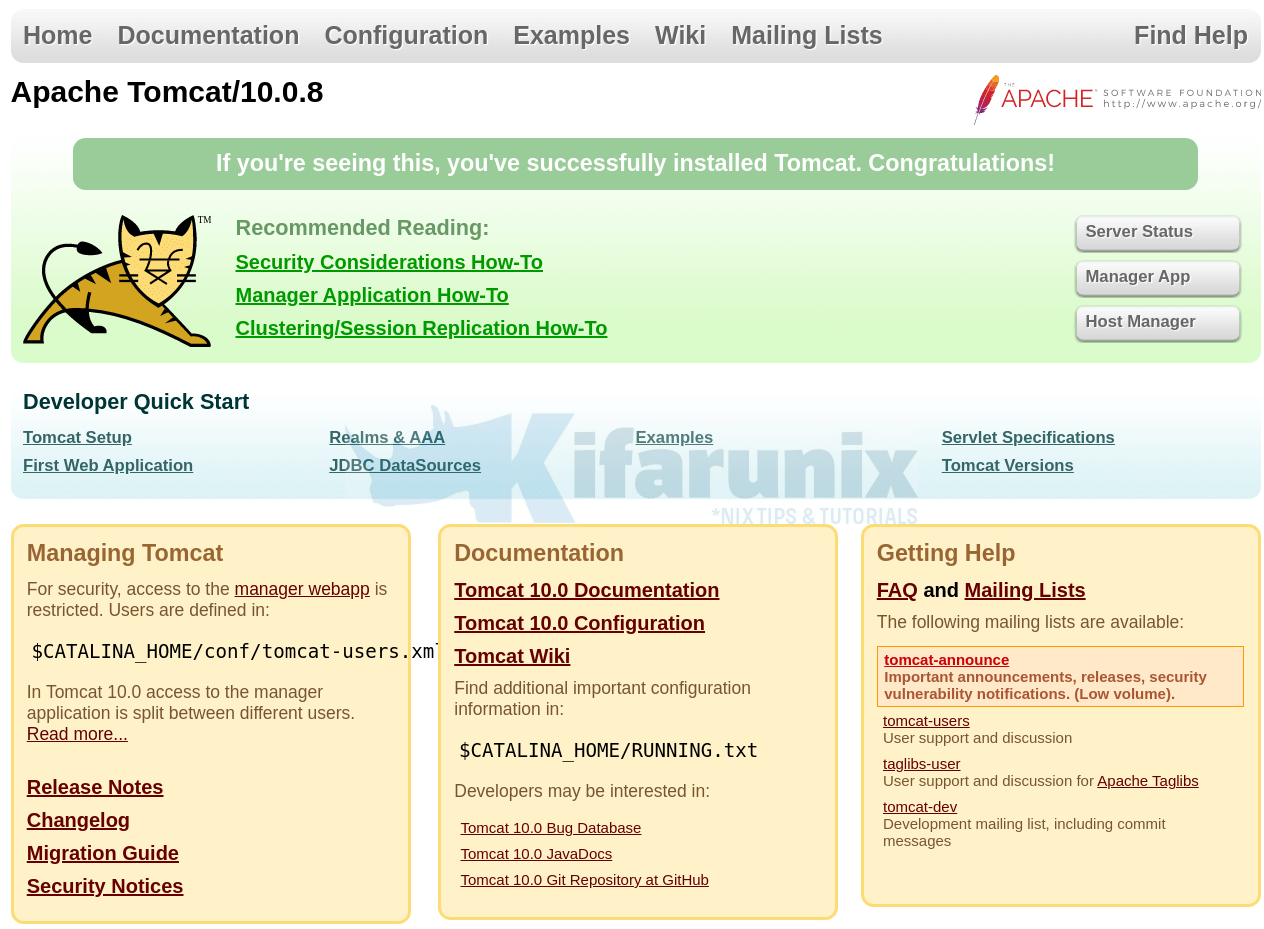Viewport: 1264px width, 929px height.
Task: Open the JDBC DataSources quick start
Action: [x=404, y=464]
